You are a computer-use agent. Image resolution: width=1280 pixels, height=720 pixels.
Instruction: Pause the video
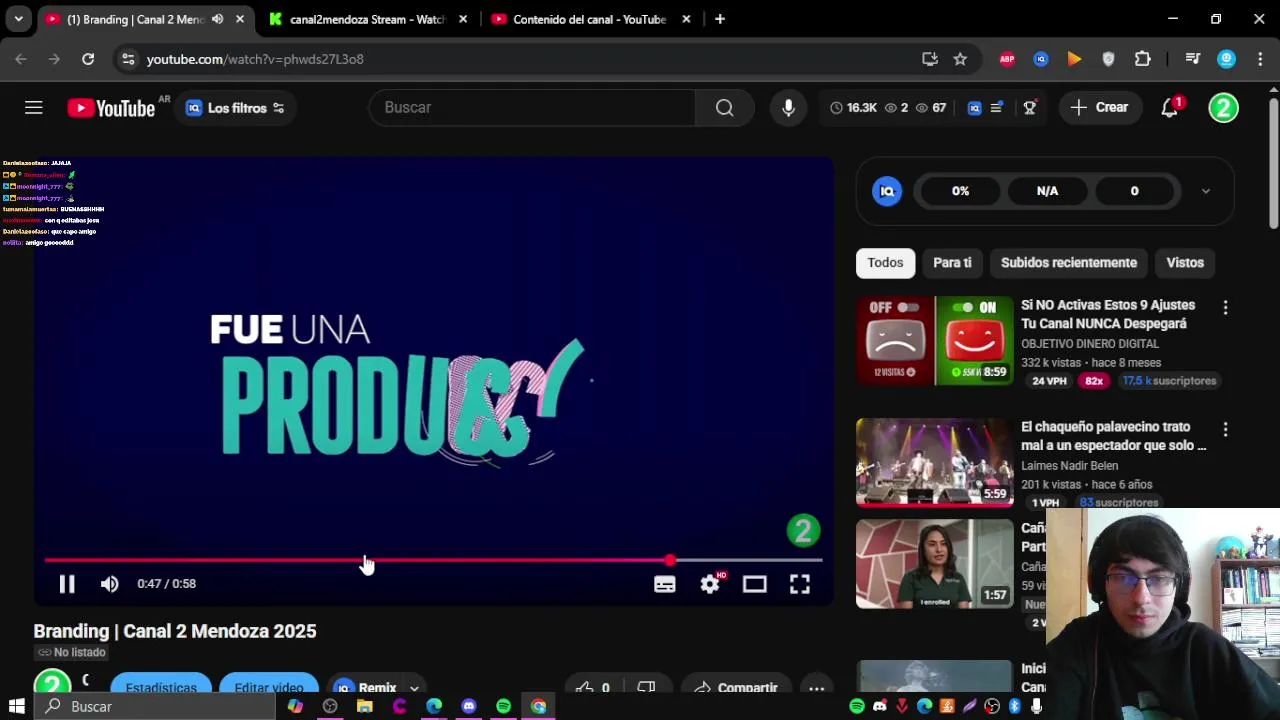coord(67,584)
